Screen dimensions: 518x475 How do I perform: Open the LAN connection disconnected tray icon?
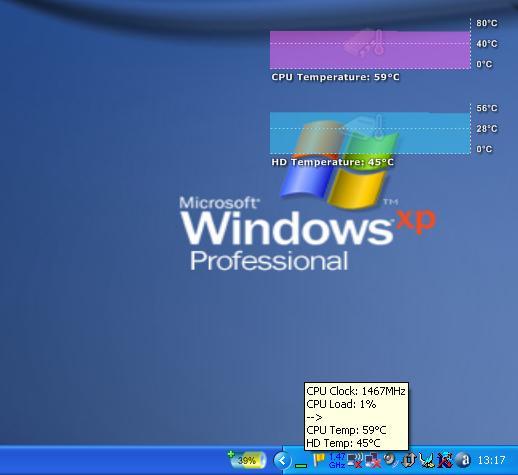(373, 460)
